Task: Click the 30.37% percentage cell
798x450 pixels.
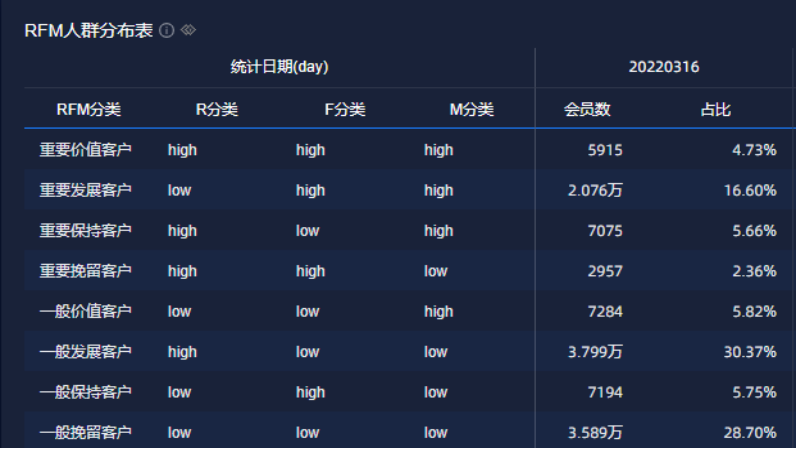Action: pyautogui.click(x=750, y=352)
